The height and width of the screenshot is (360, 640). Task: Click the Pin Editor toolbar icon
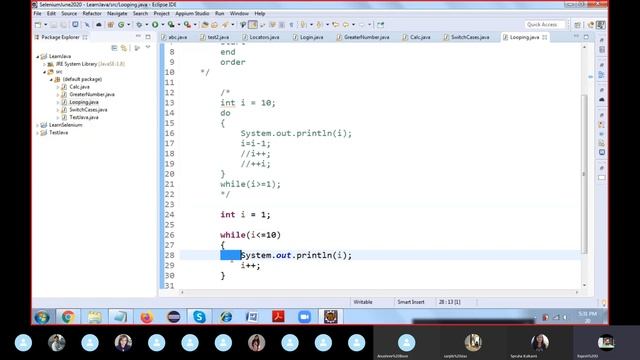point(380,25)
